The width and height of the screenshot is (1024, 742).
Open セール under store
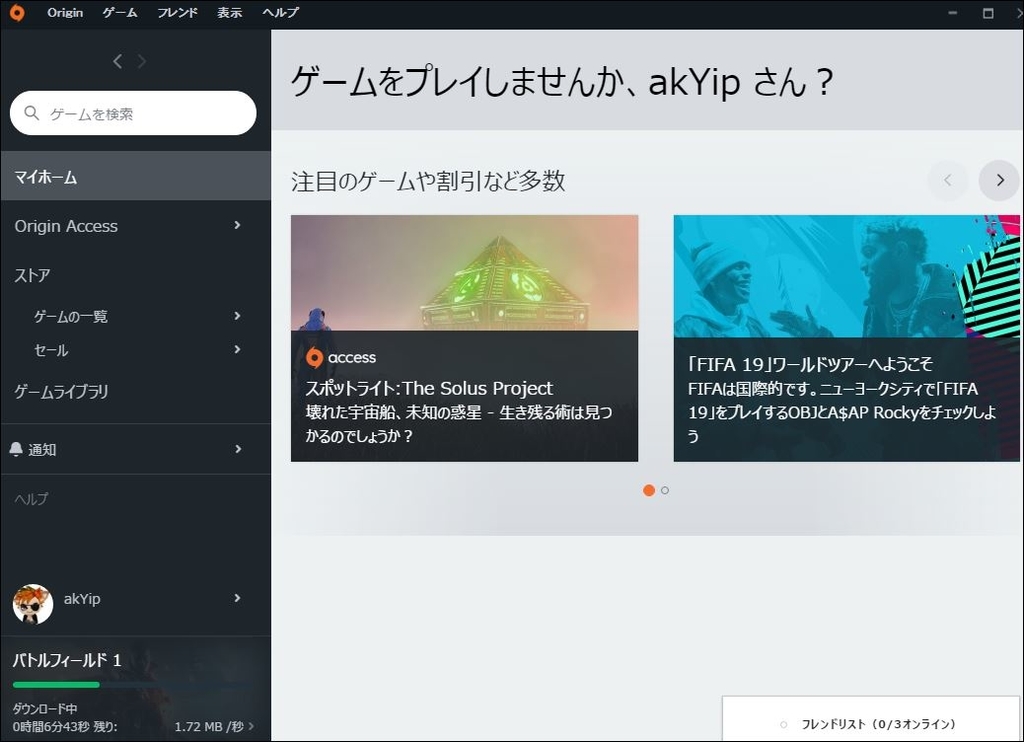coord(51,350)
